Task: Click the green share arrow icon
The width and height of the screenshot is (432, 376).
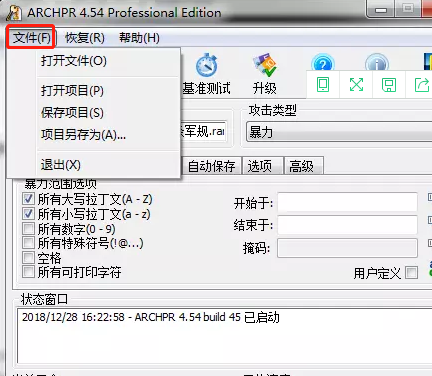Action: (x=421, y=84)
